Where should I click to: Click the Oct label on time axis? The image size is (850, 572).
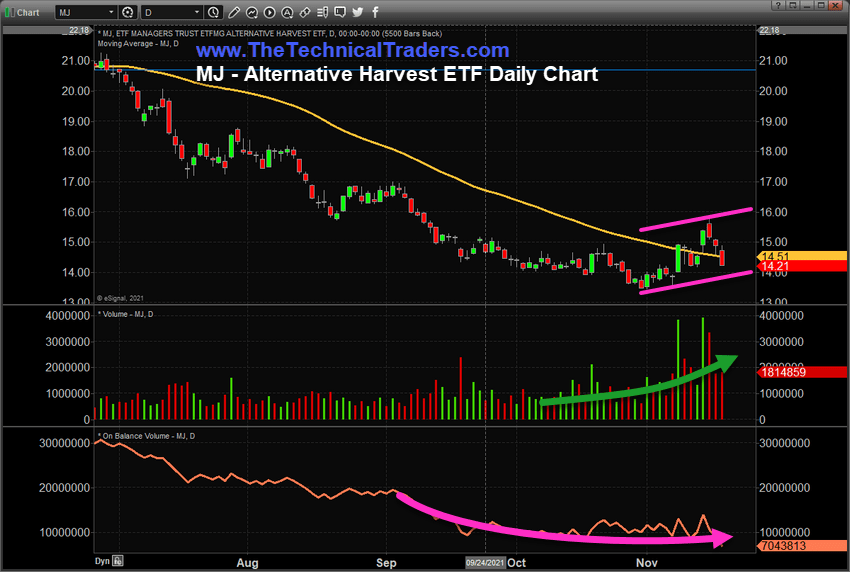pos(517,563)
